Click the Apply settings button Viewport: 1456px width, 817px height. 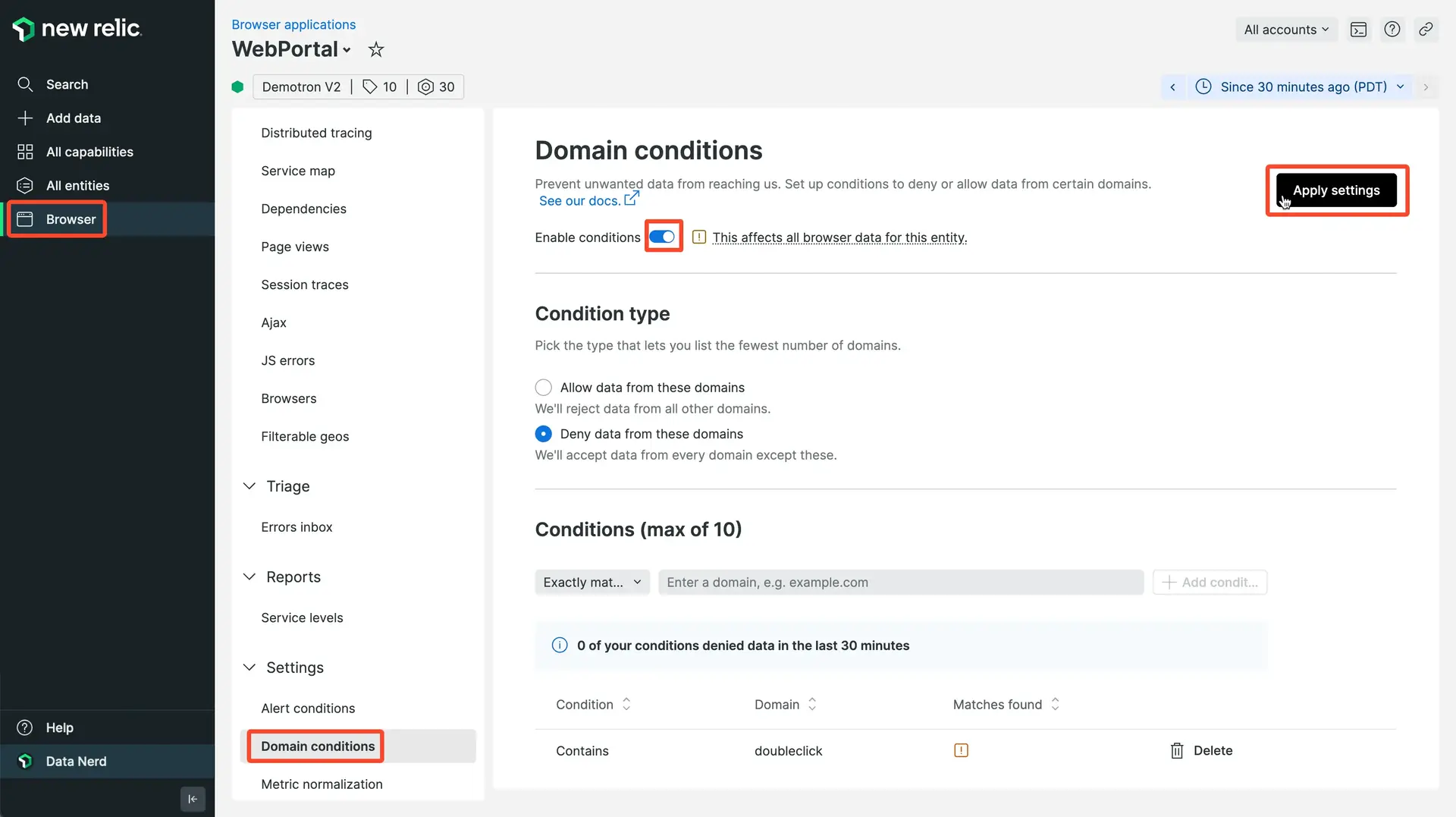pyautogui.click(x=1335, y=190)
